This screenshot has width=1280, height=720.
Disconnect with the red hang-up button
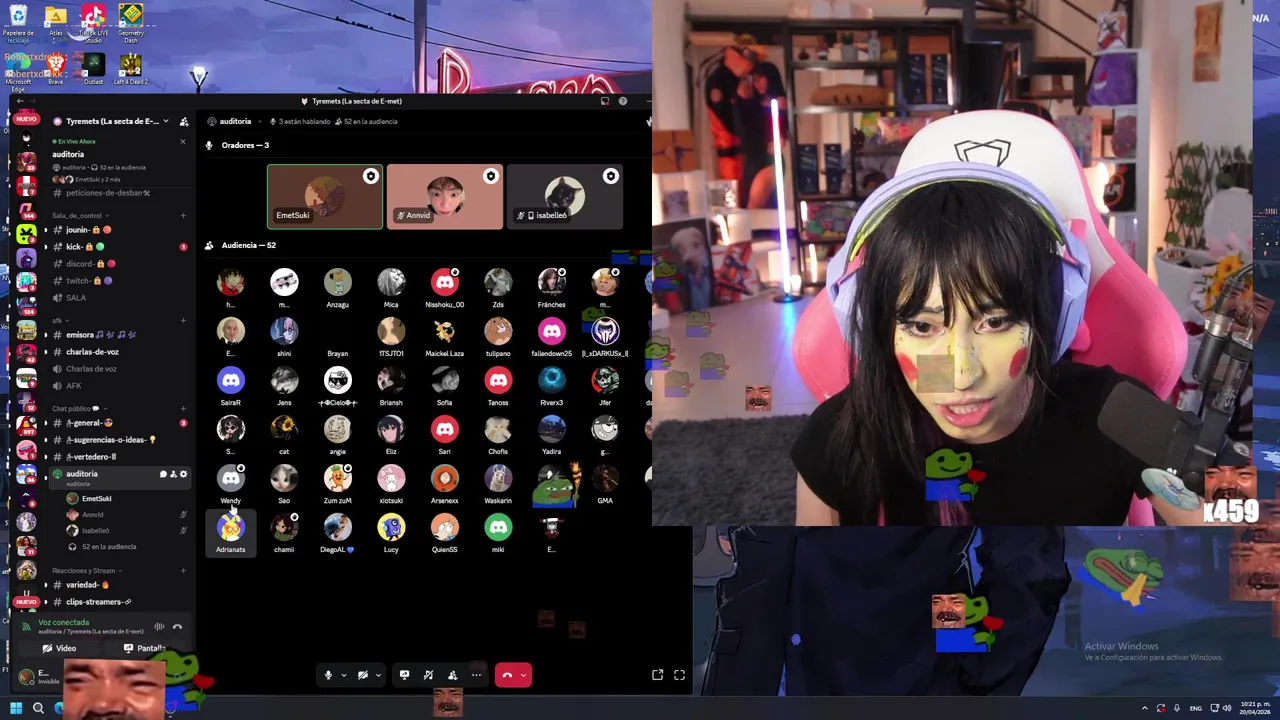507,675
